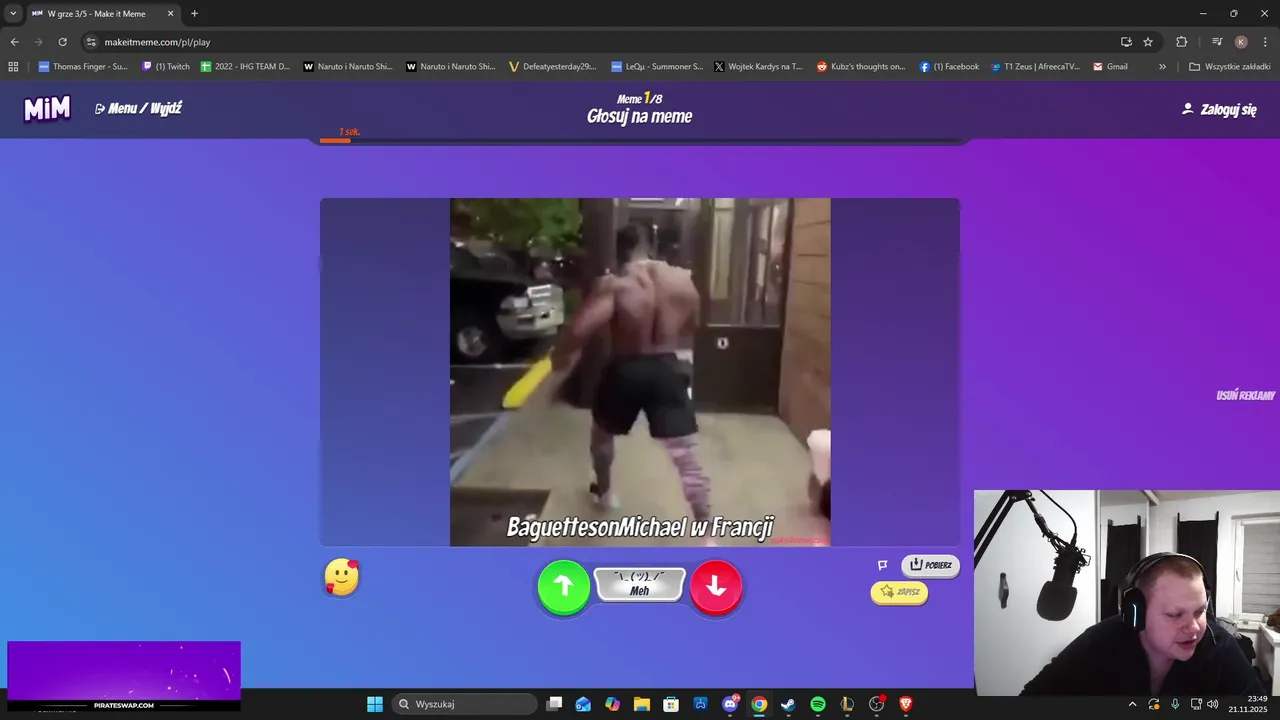1280x720 pixels.
Task: Open Chrome three-dot menu
Action: [1266, 42]
